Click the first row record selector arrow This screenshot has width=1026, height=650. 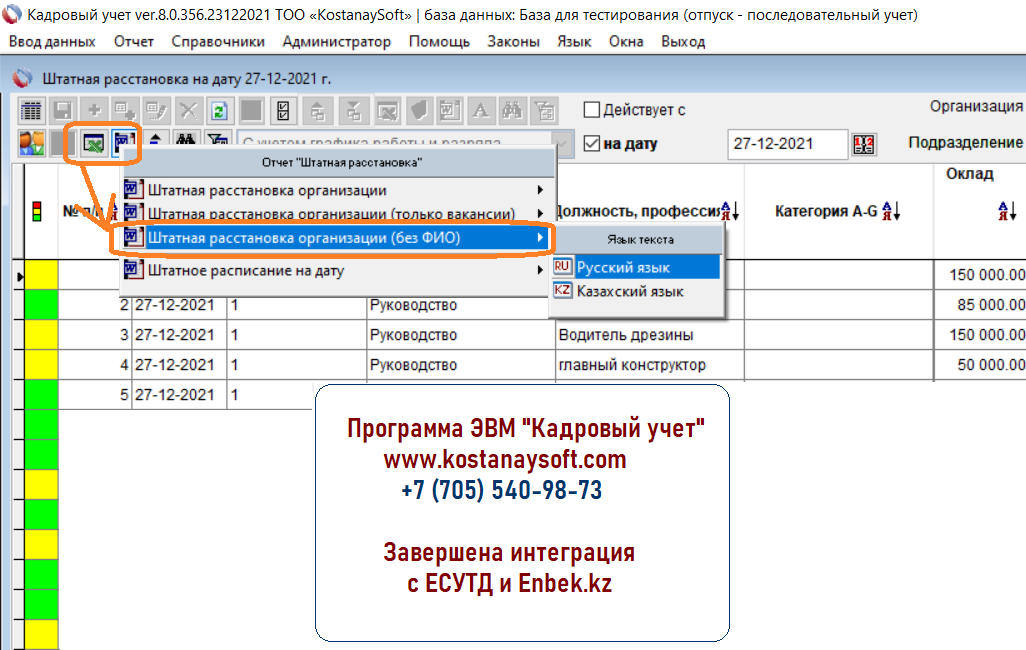[20, 276]
